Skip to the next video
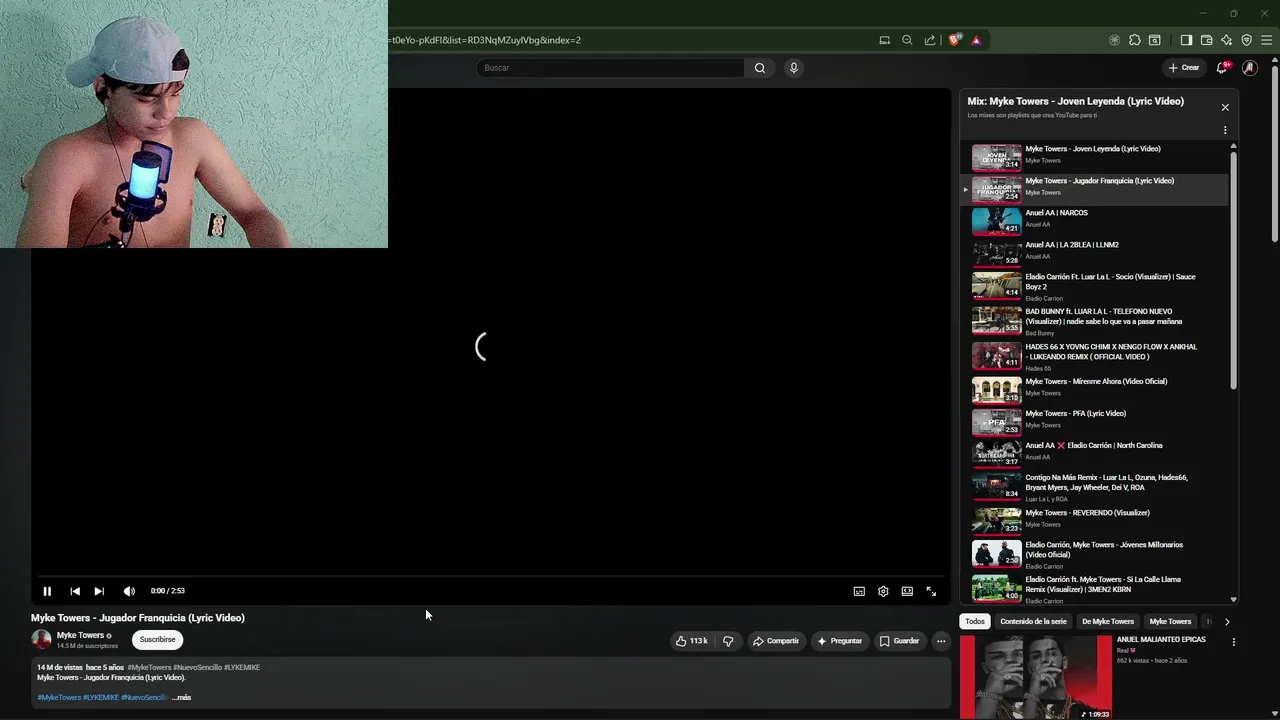This screenshot has width=1280, height=720. pyautogui.click(x=99, y=591)
